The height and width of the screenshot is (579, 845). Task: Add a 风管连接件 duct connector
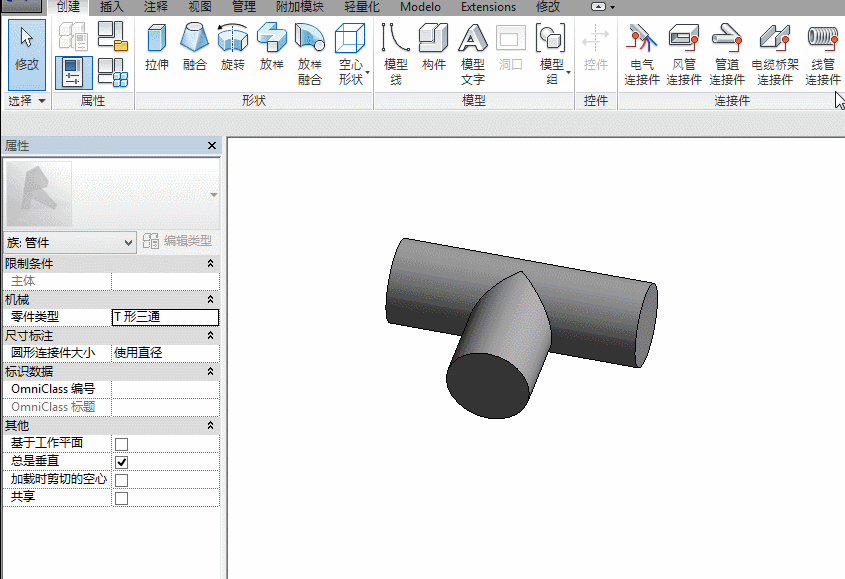click(684, 54)
